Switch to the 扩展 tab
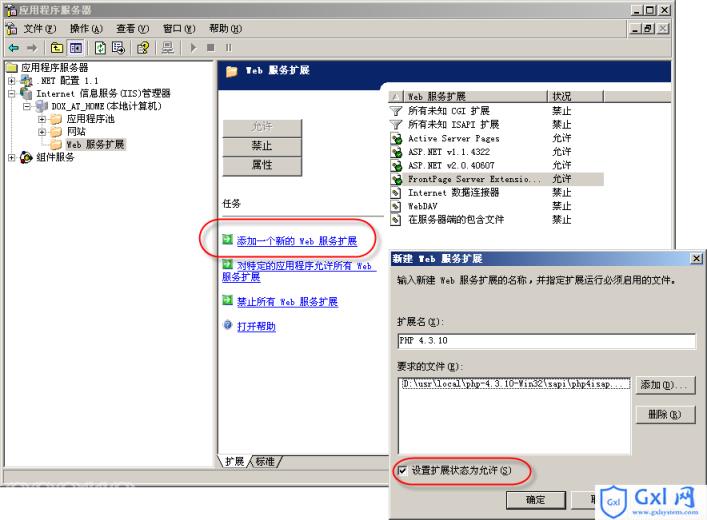This screenshot has width=707, height=520. pyautogui.click(x=234, y=461)
